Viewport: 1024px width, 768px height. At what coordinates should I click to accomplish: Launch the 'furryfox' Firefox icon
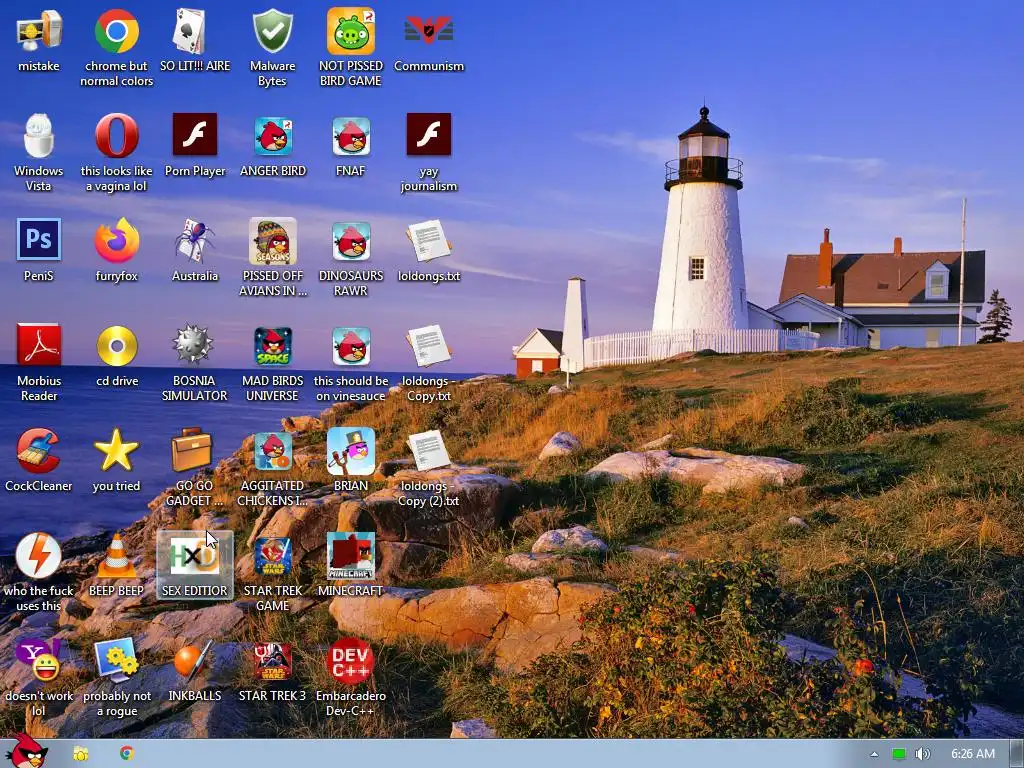[x=117, y=241]
